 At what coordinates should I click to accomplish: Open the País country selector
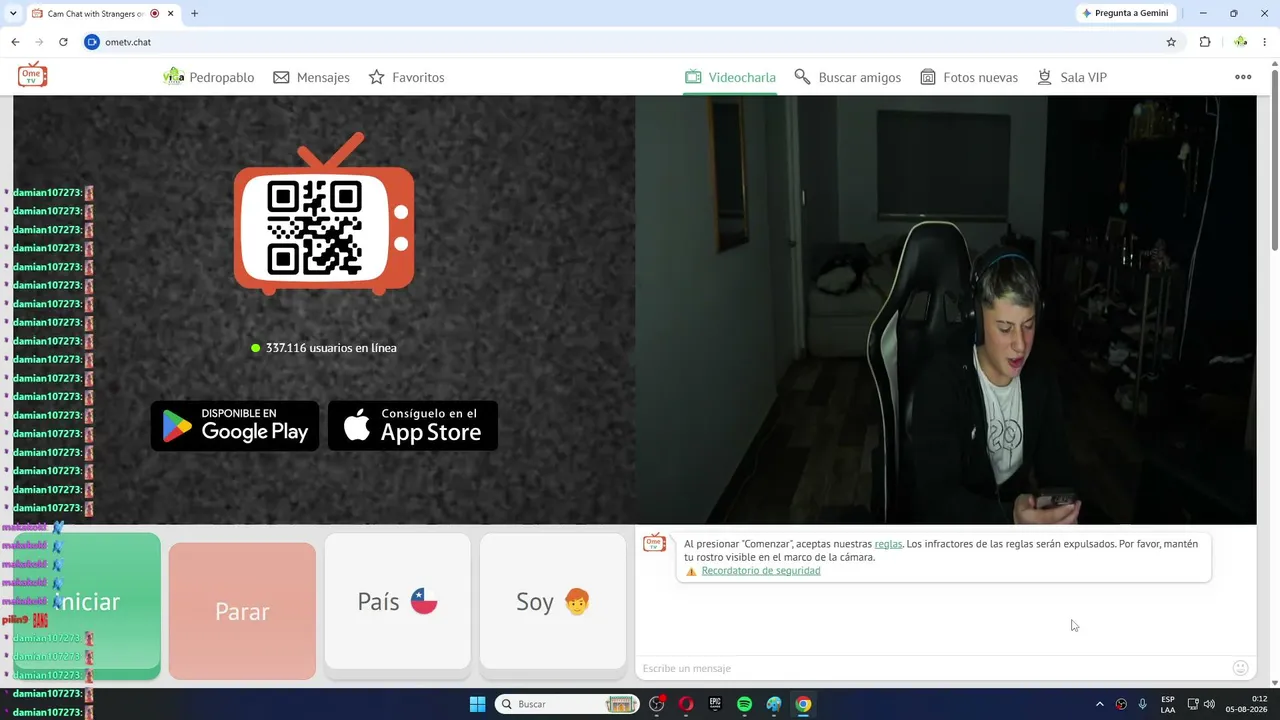click(x=397, y=601)
